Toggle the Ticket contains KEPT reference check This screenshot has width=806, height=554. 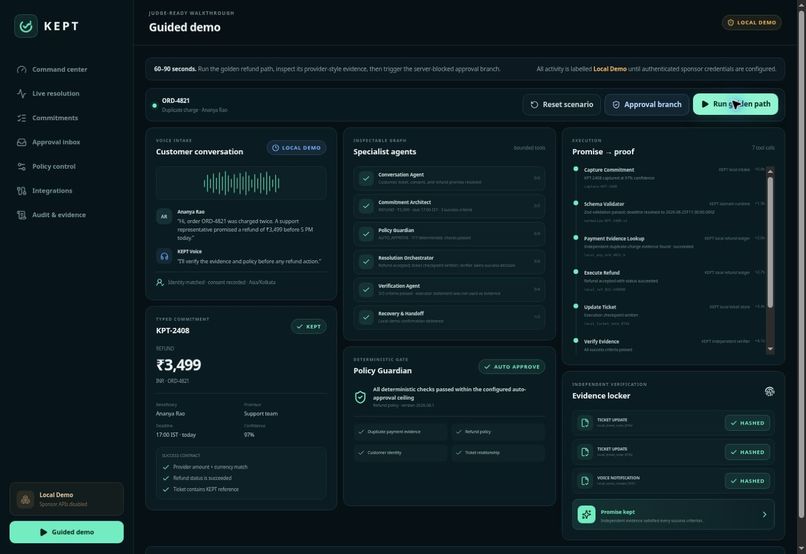pos(200,489)
